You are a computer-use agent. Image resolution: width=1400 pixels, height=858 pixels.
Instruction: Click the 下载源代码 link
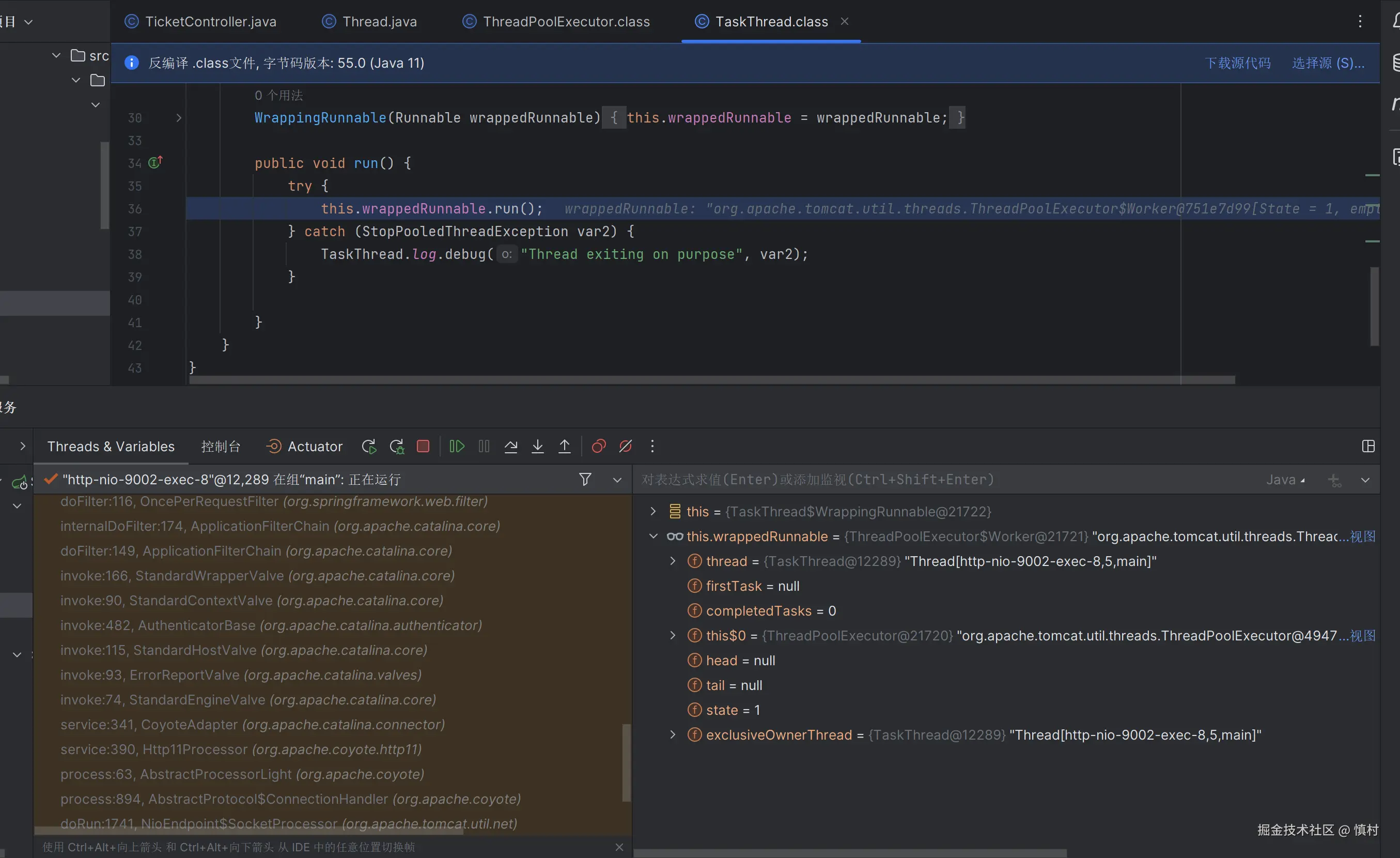tap(1237, 63)
